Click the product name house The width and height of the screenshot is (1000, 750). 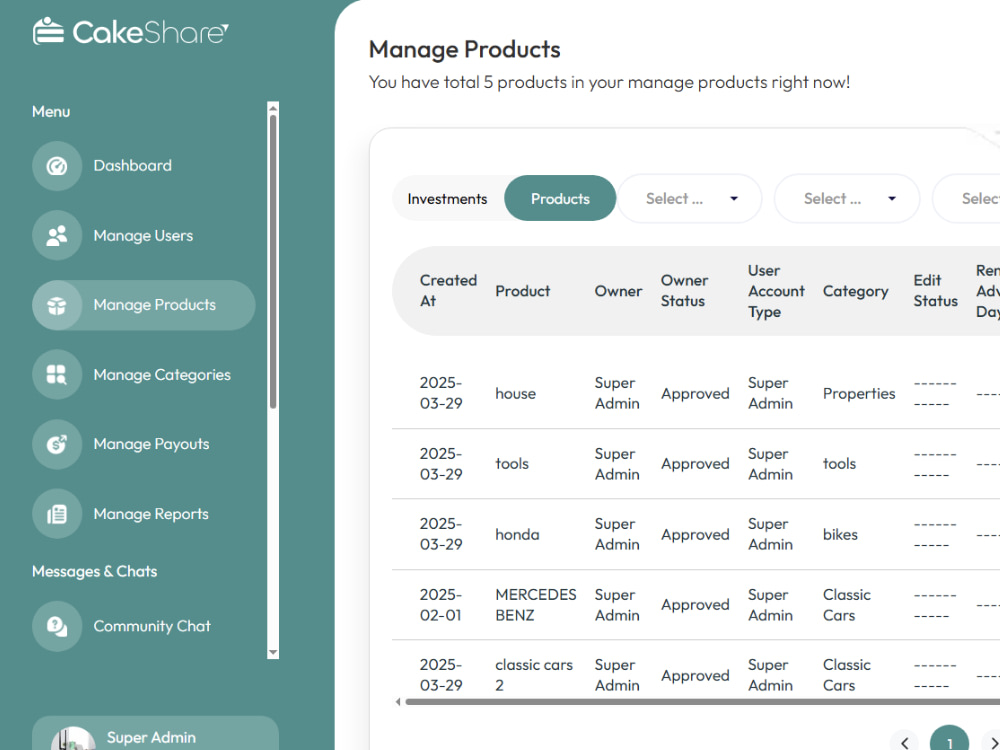(515, 393)
